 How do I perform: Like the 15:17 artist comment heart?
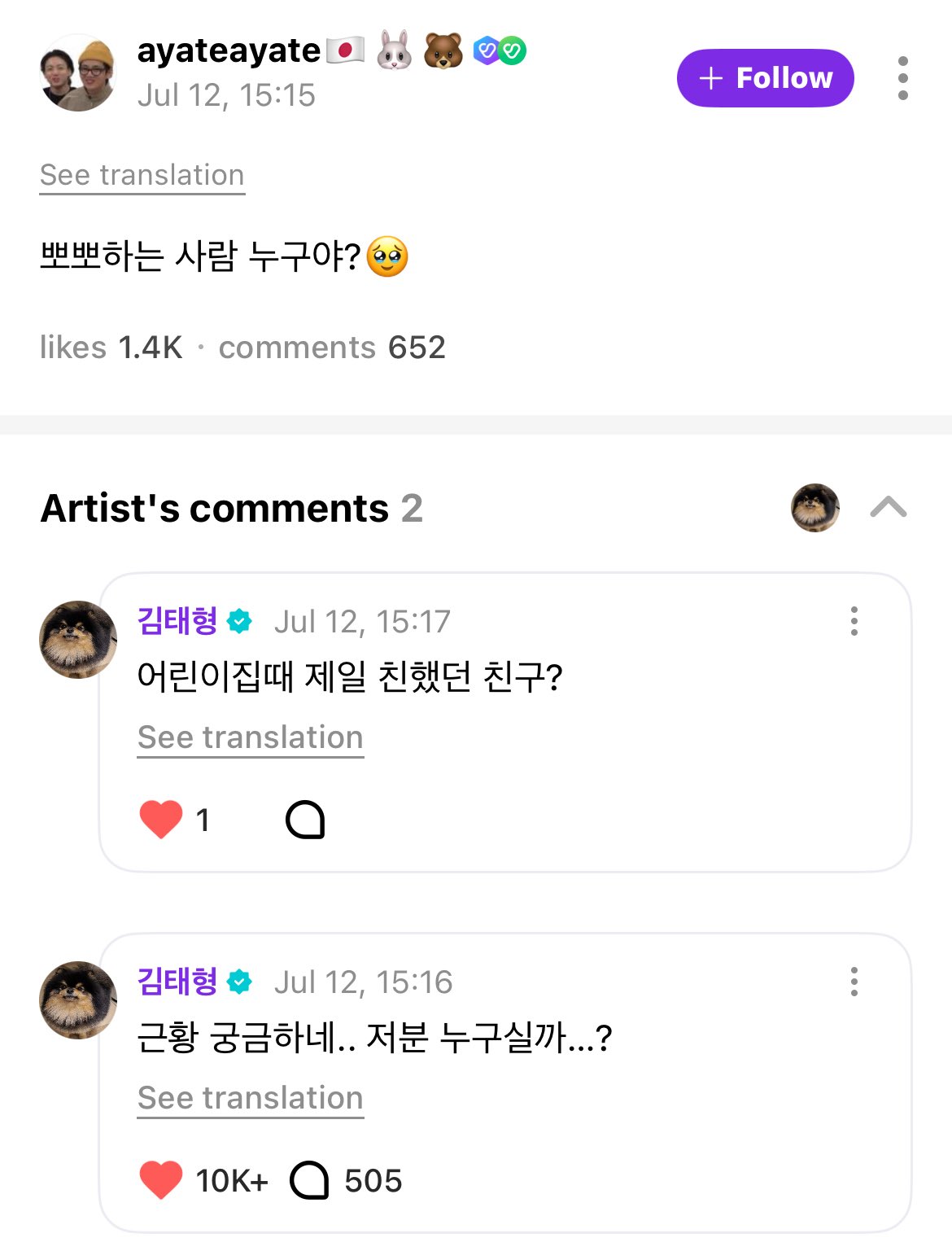[161, 819]
